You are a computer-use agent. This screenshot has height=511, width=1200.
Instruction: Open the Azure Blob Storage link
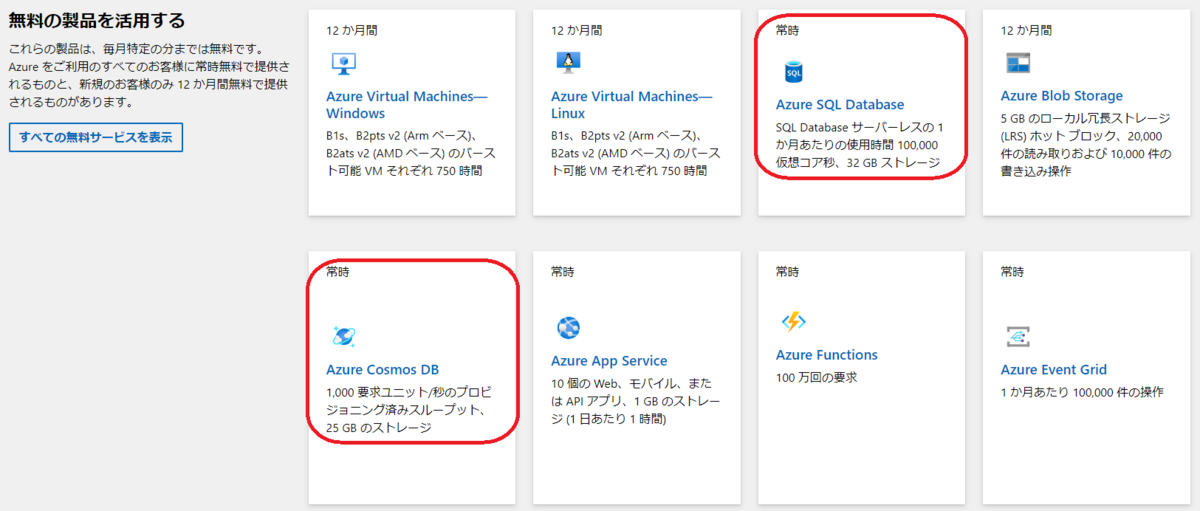pyautogui.click(x=1062, y=96)
